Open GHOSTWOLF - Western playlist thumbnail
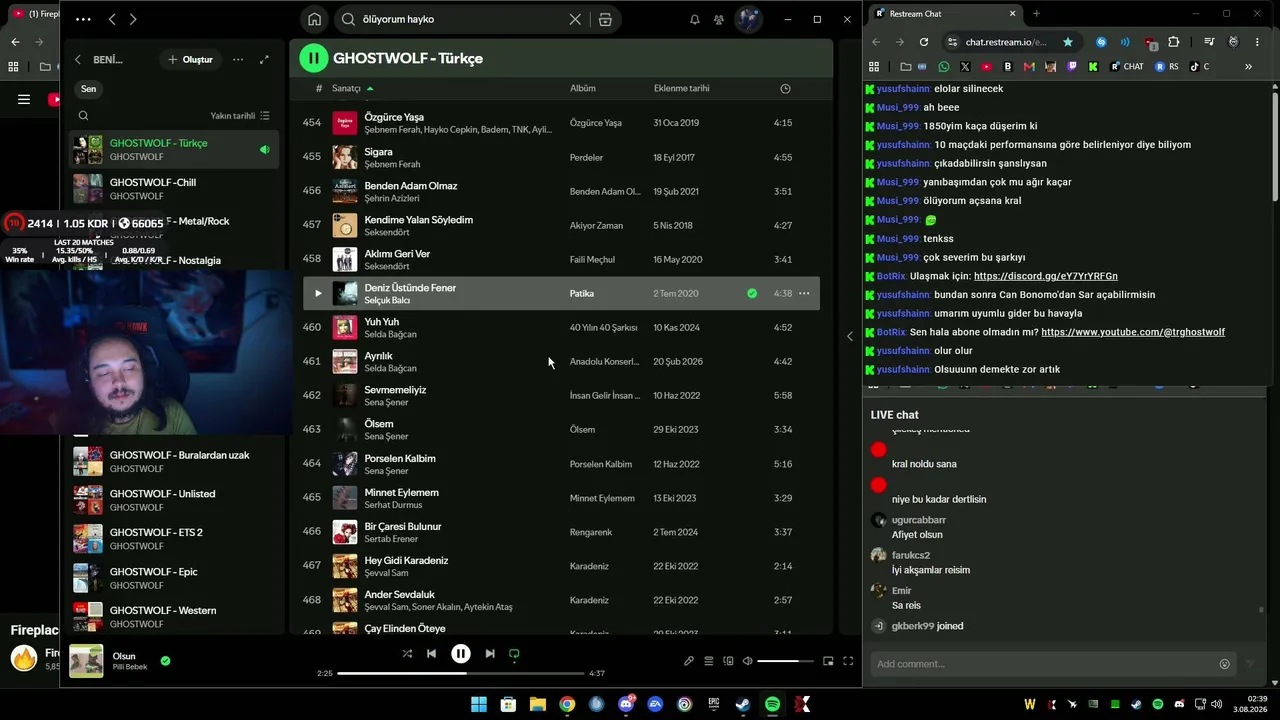The height and width of the screenshot is (720, 1280). click(x=88, y=617)
